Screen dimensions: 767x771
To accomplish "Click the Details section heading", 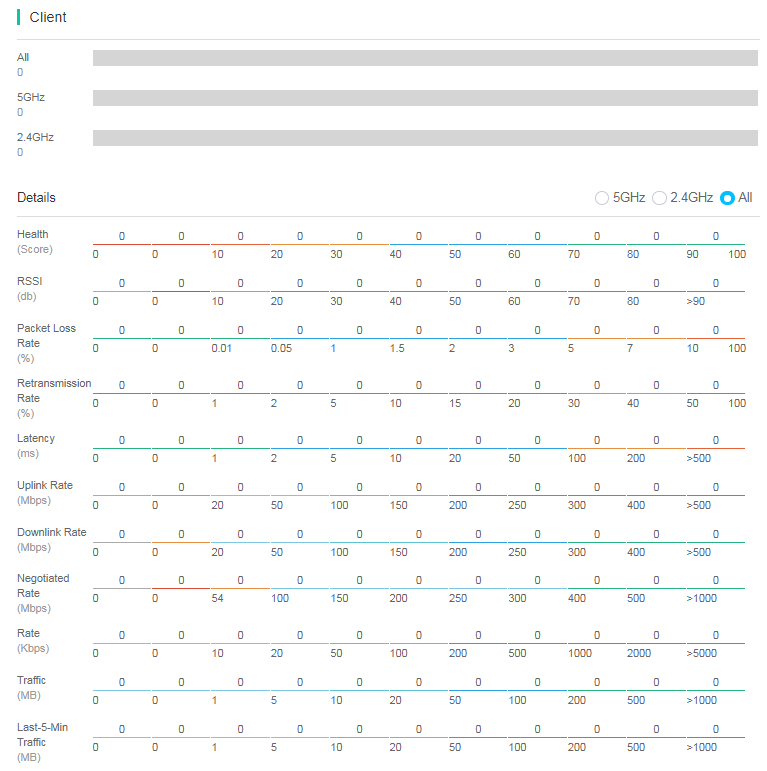I will click(36, 198).
